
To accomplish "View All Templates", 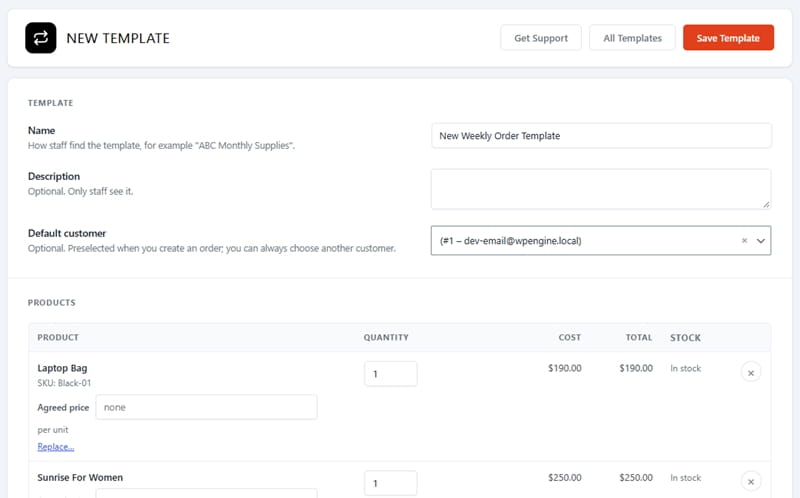I will tap(632, 38).
